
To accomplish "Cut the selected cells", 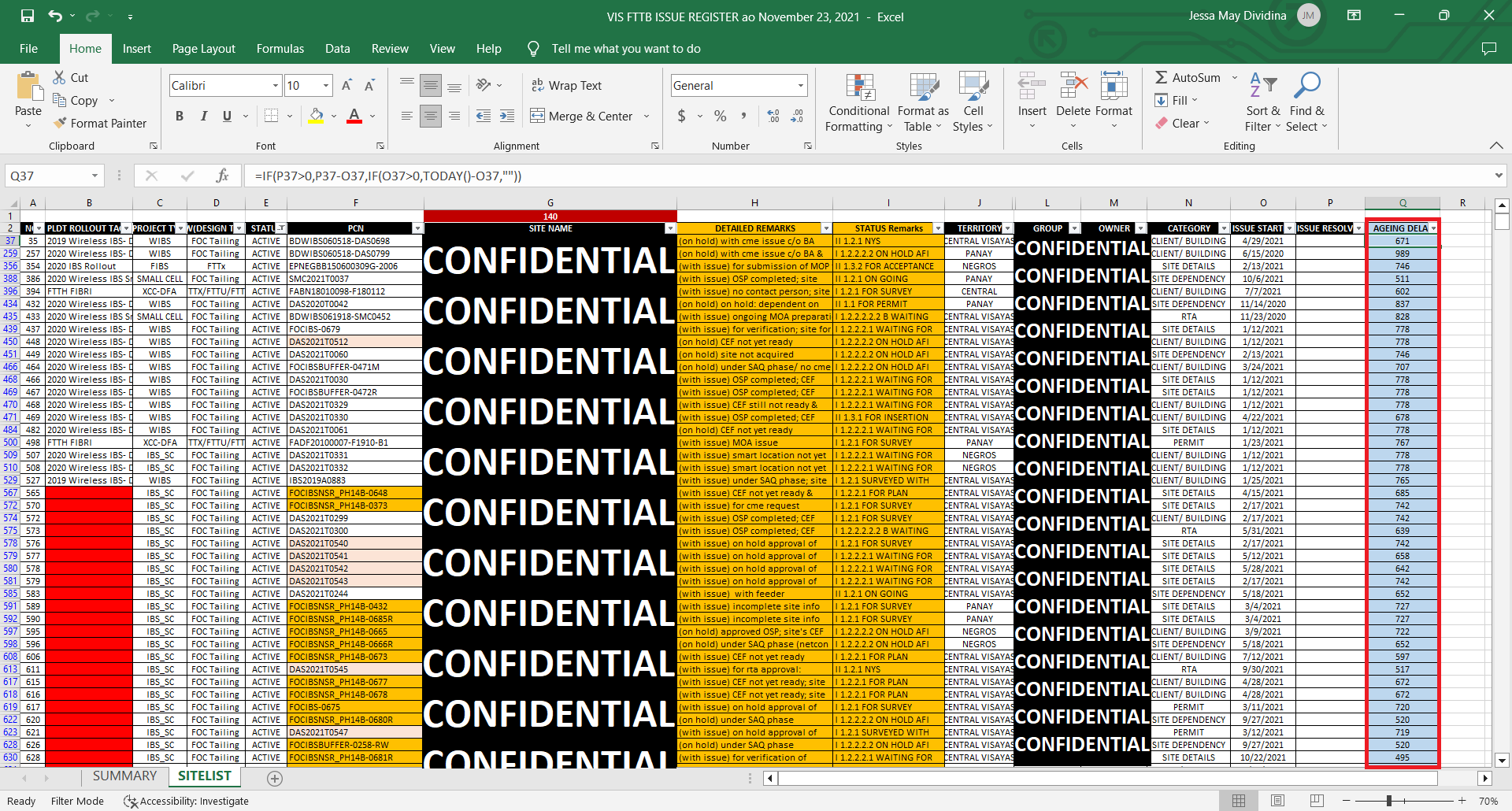I will click(x=71, y=77).
